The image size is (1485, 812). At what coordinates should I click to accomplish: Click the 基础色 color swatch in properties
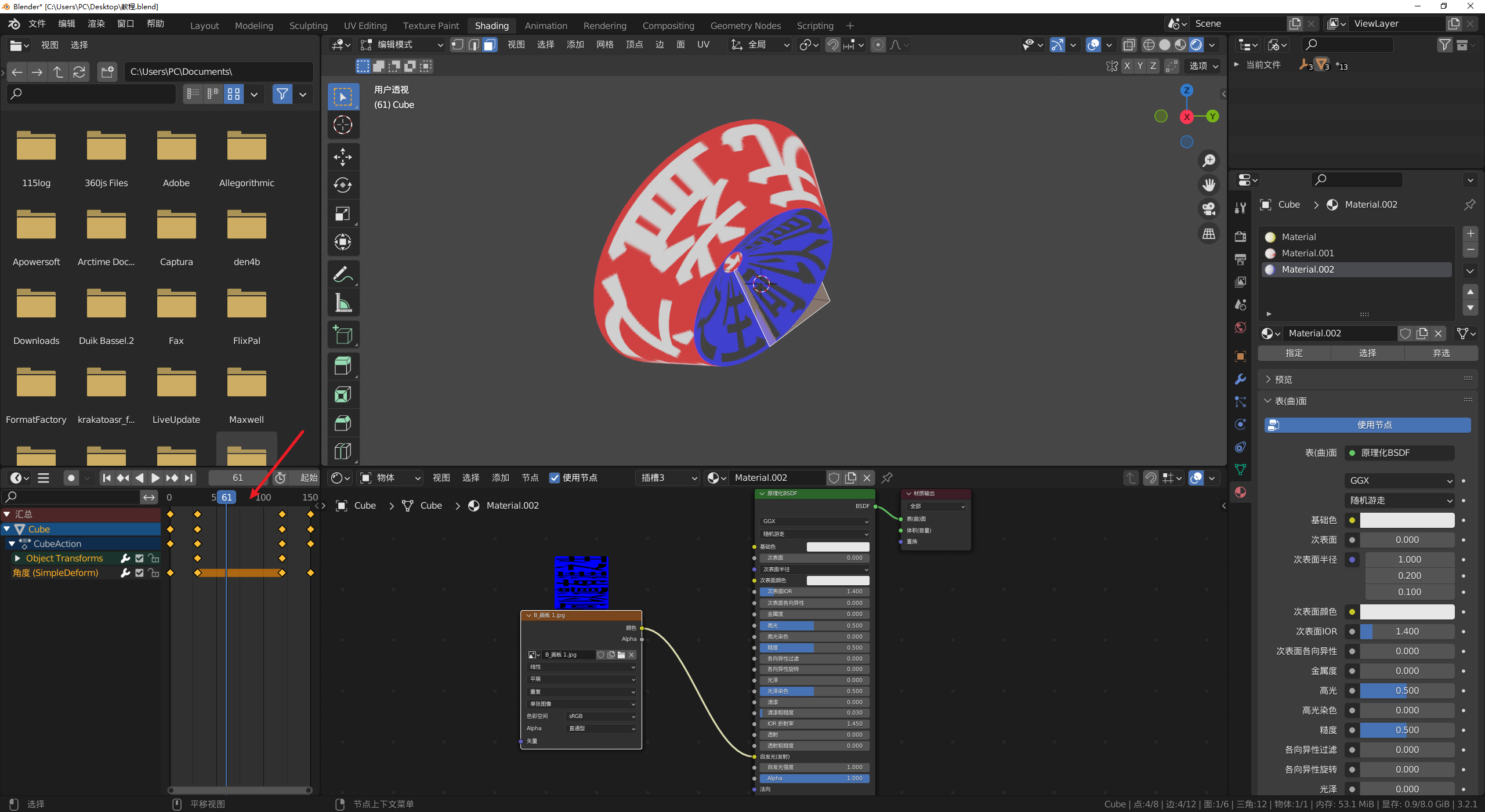pyautogui.click(x=1407, y=520)
